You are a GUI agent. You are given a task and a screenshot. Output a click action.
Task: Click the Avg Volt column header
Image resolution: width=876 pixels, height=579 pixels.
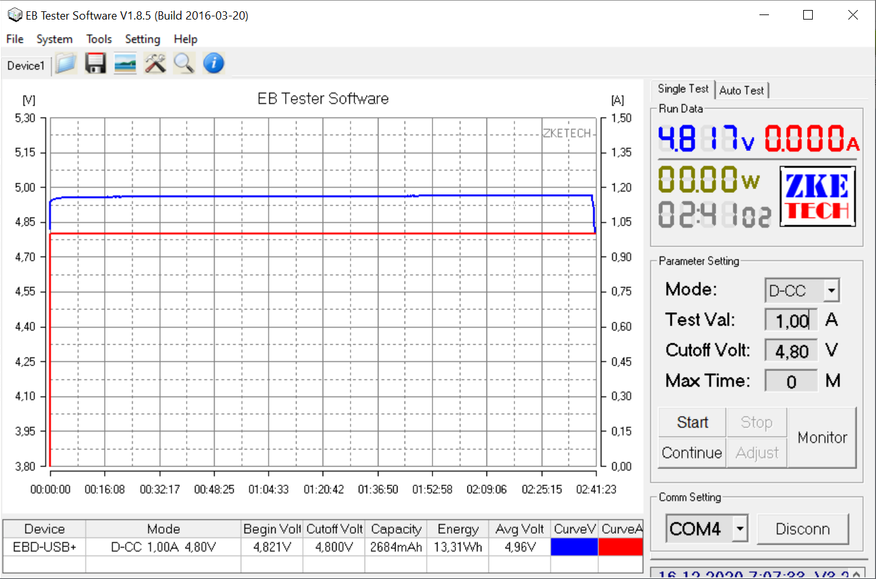click(x=520, y=529)
